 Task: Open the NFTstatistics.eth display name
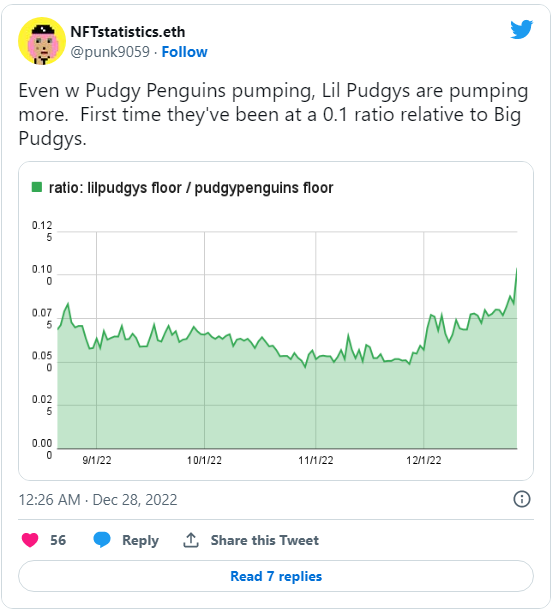[128, 32]
